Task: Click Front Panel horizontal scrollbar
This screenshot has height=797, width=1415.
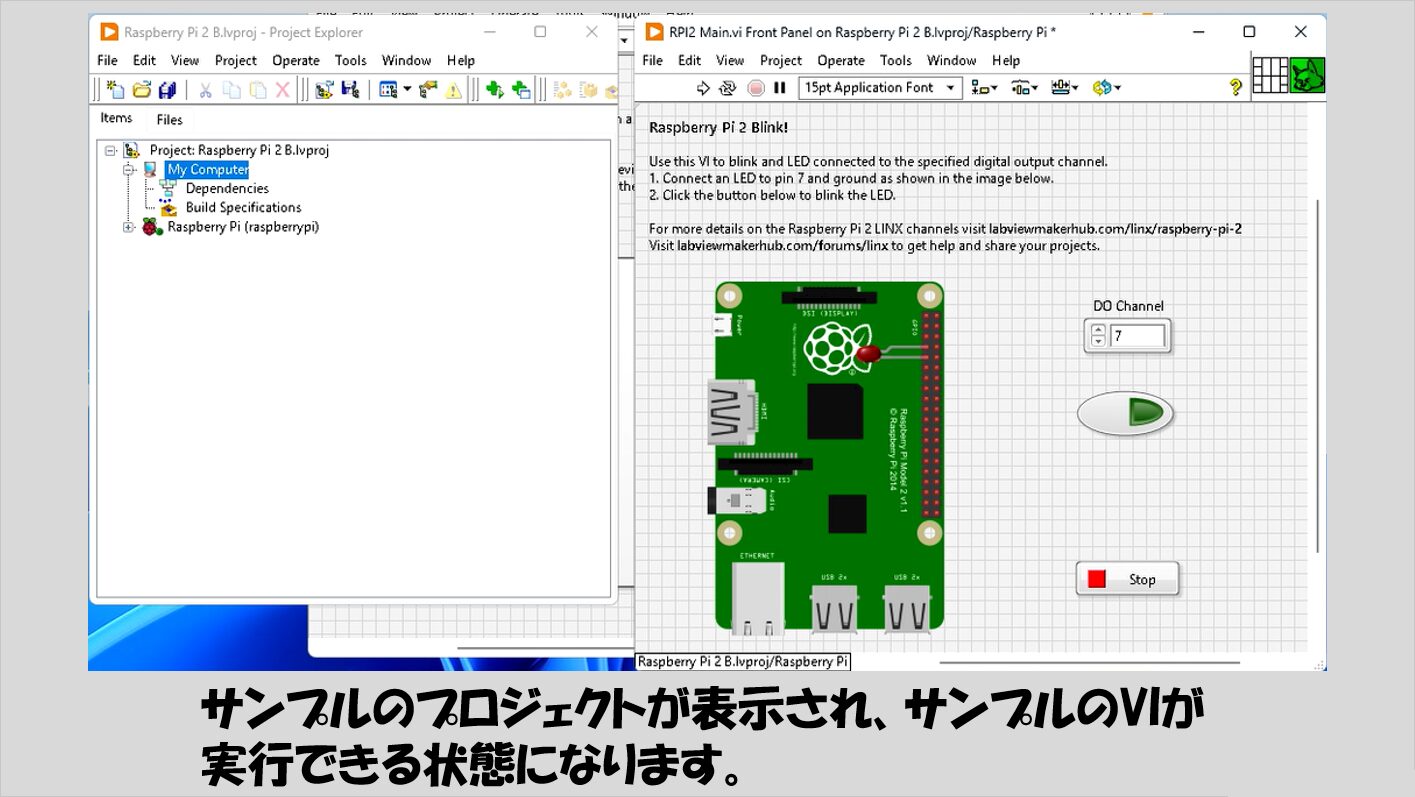Action: pos(1090,661)
